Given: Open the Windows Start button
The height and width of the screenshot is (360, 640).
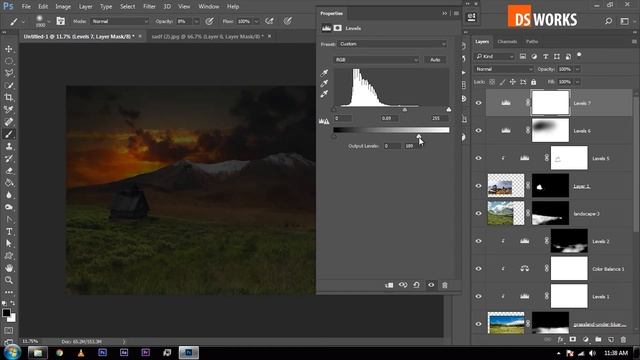Looking at the screenshot, I should pos(12,352).
